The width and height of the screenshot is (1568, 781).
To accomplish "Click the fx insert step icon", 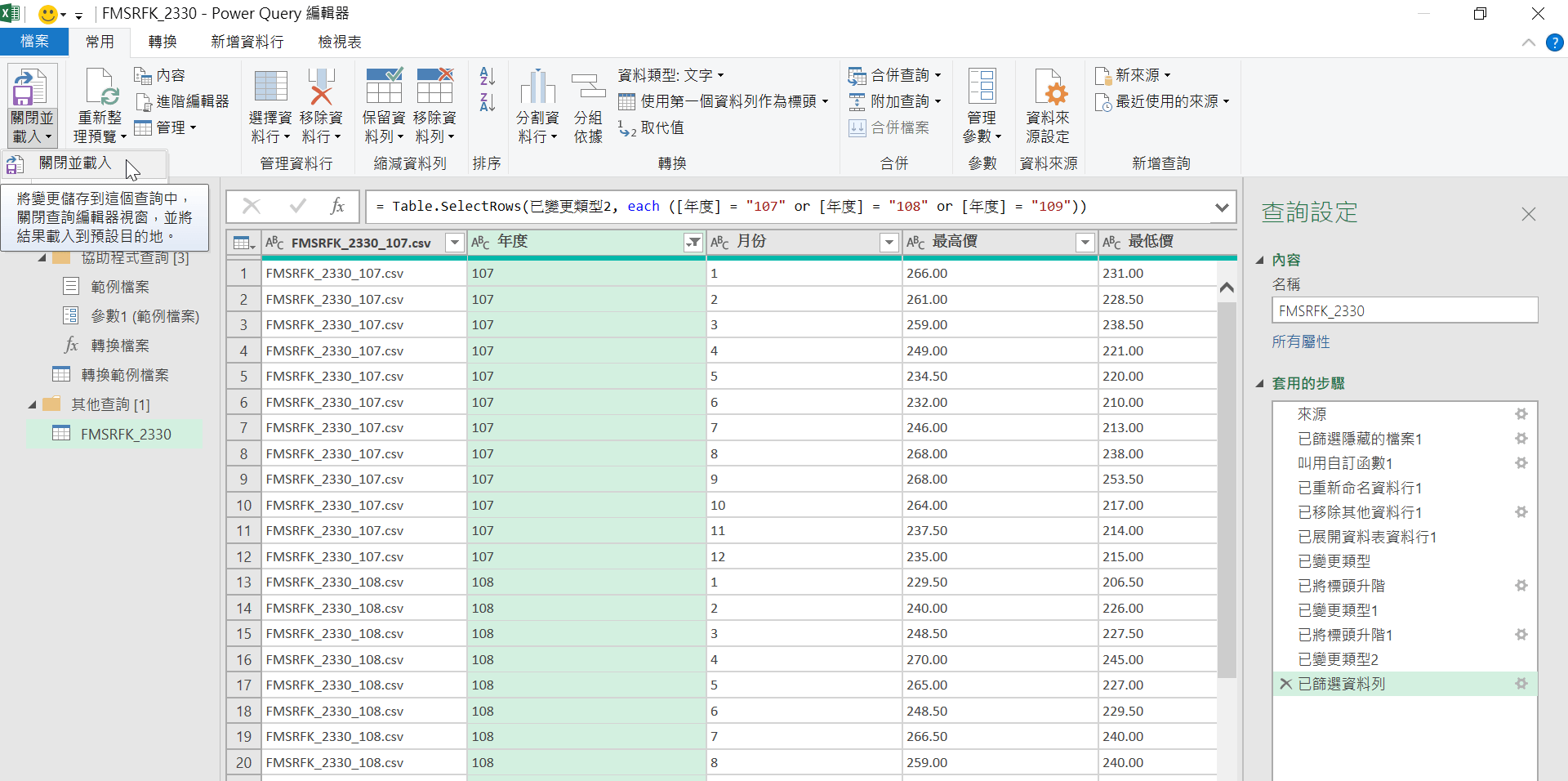I will [x=337, y=207].
